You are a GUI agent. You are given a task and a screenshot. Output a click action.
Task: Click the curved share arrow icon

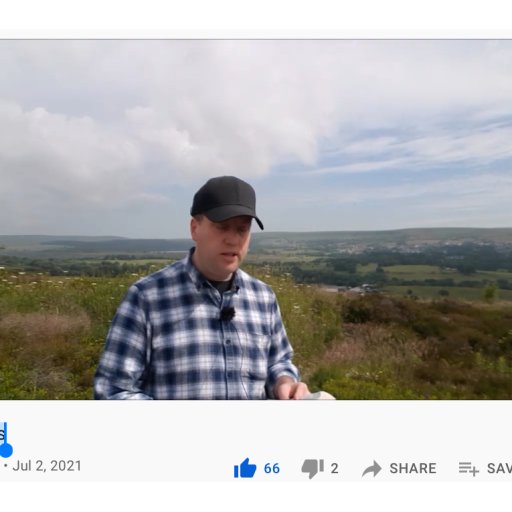point(372,468)
